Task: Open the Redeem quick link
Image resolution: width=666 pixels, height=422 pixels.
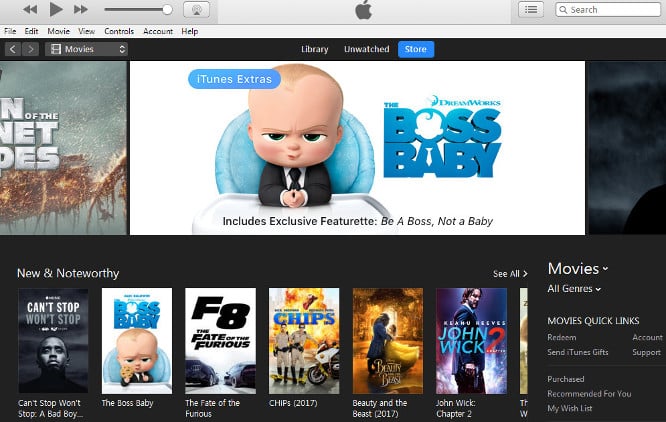Action: 561,338
